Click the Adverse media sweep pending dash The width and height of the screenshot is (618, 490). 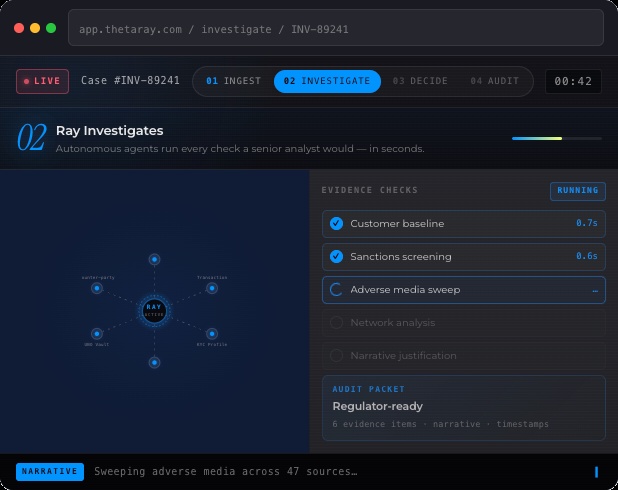click(x=595, y=291)
